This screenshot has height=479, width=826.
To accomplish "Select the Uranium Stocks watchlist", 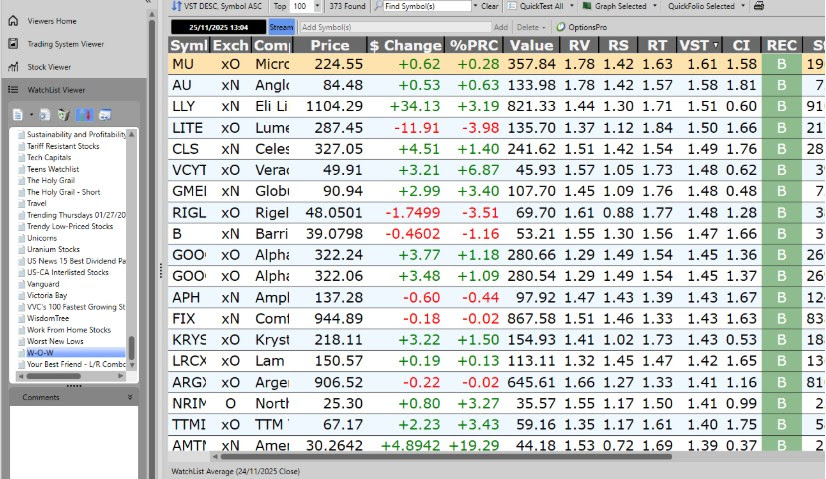I will (x=53, y=249).
